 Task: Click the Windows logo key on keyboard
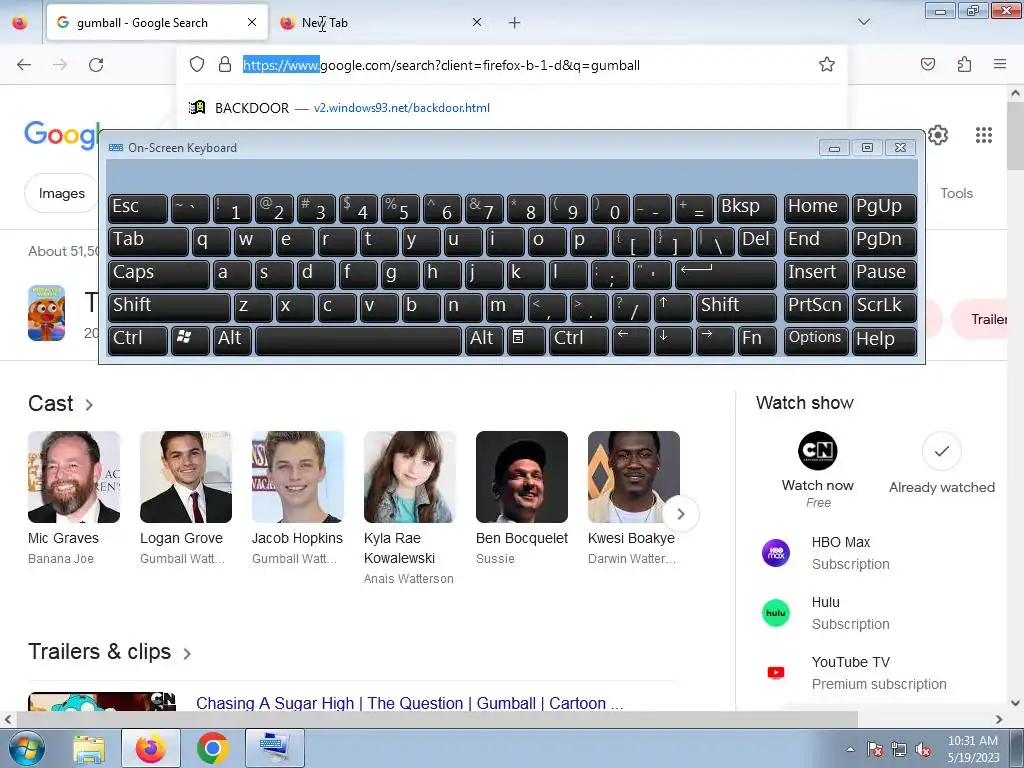click(x=190, y=340)
